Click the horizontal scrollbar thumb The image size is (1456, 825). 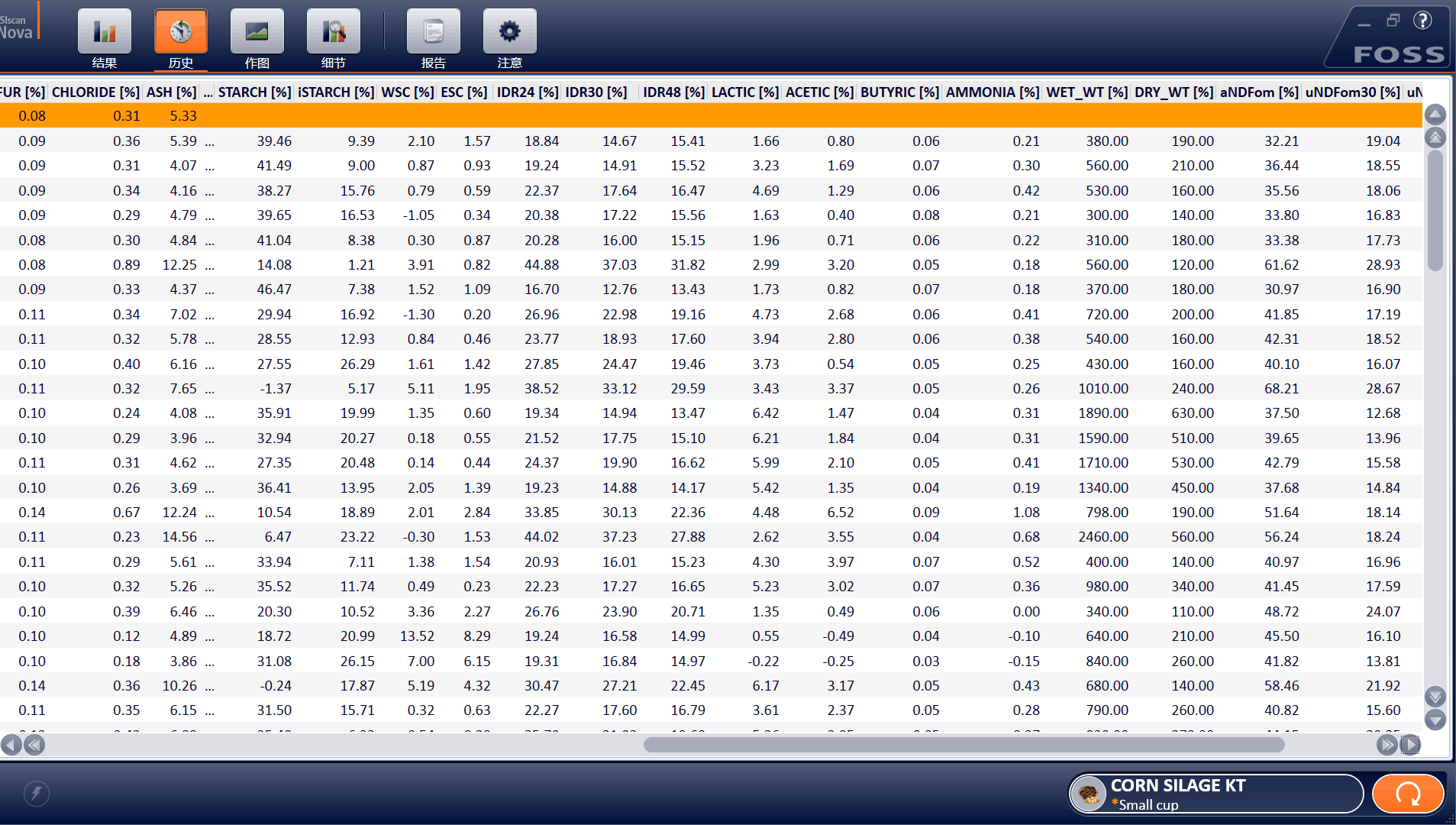(x=964, y=745)
